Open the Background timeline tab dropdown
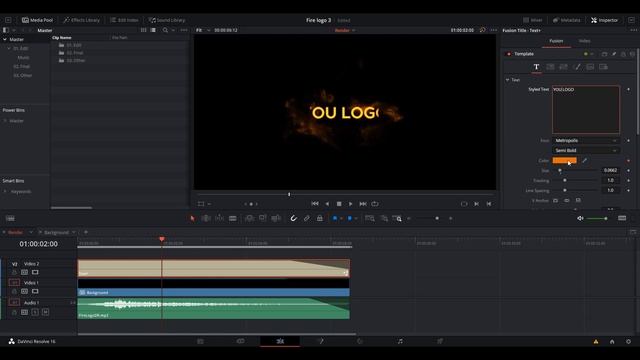640x360 pixels. point(73,232)
